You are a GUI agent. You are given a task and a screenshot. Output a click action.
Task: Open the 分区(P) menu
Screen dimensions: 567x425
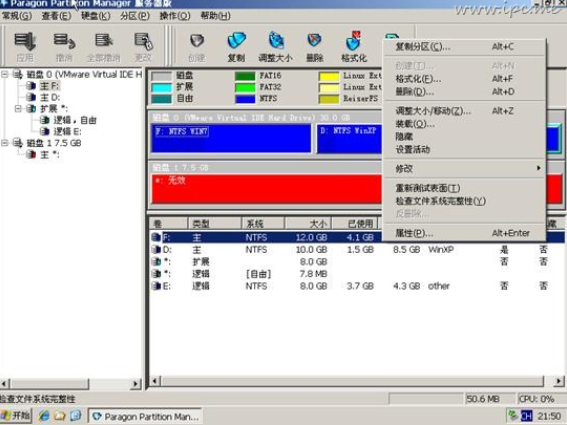coord(135,16)
